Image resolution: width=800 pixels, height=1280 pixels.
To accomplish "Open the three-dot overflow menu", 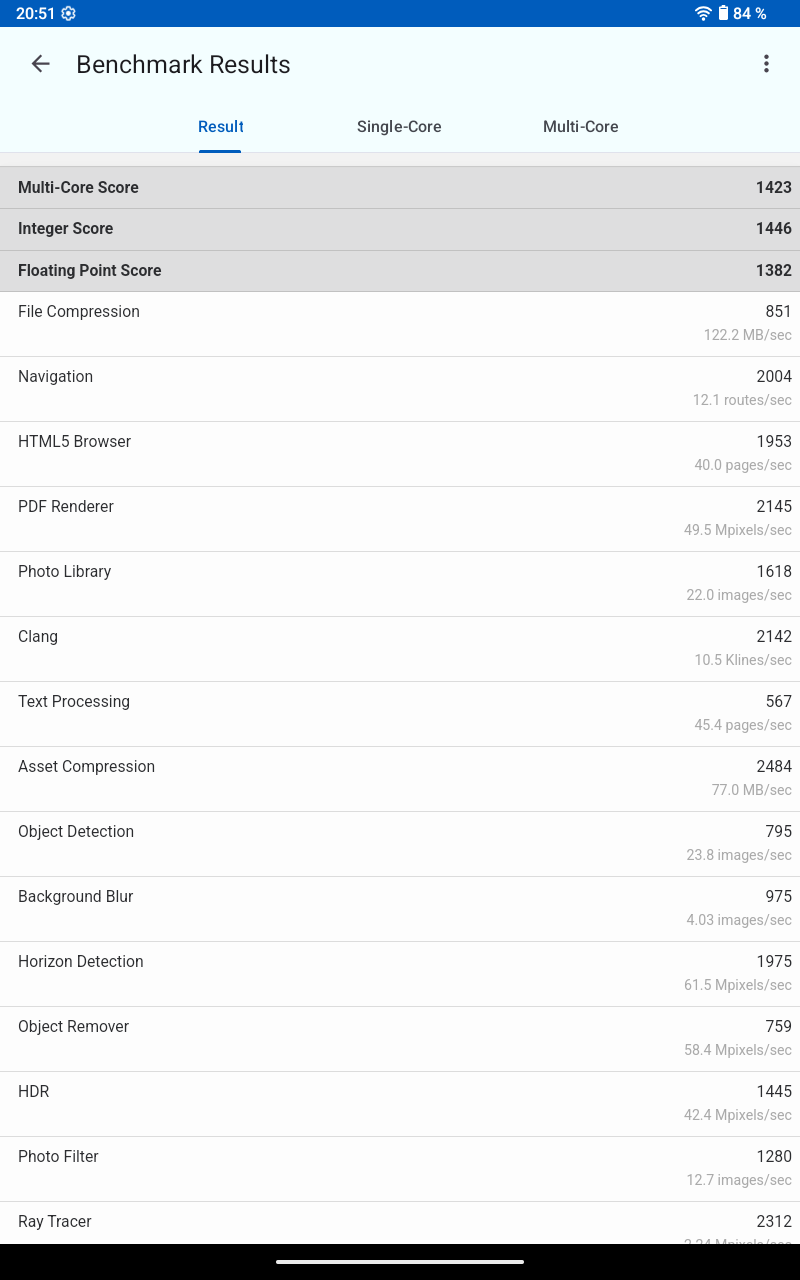I will tap(766, 64).
